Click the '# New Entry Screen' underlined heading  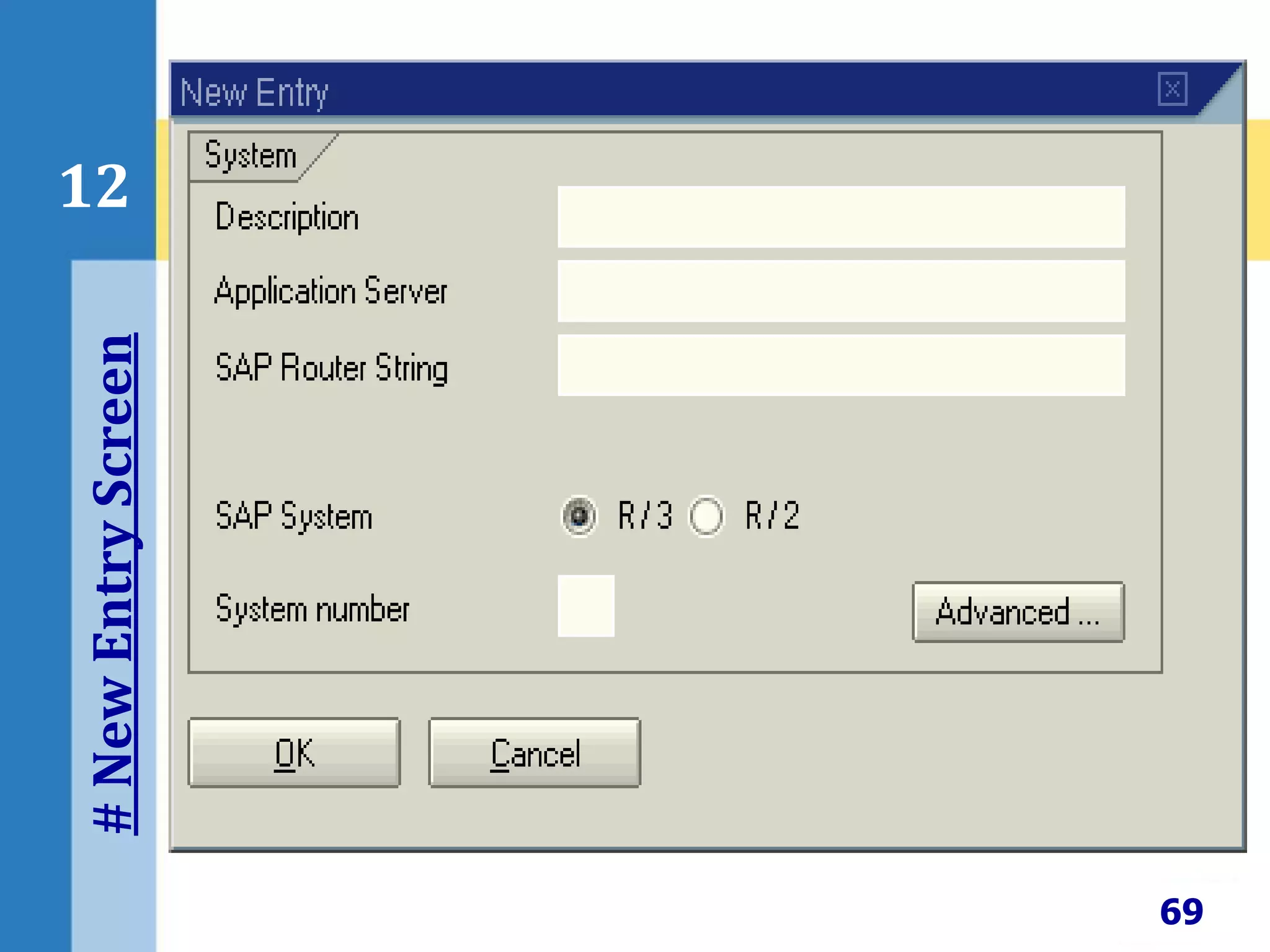(115, 583)
